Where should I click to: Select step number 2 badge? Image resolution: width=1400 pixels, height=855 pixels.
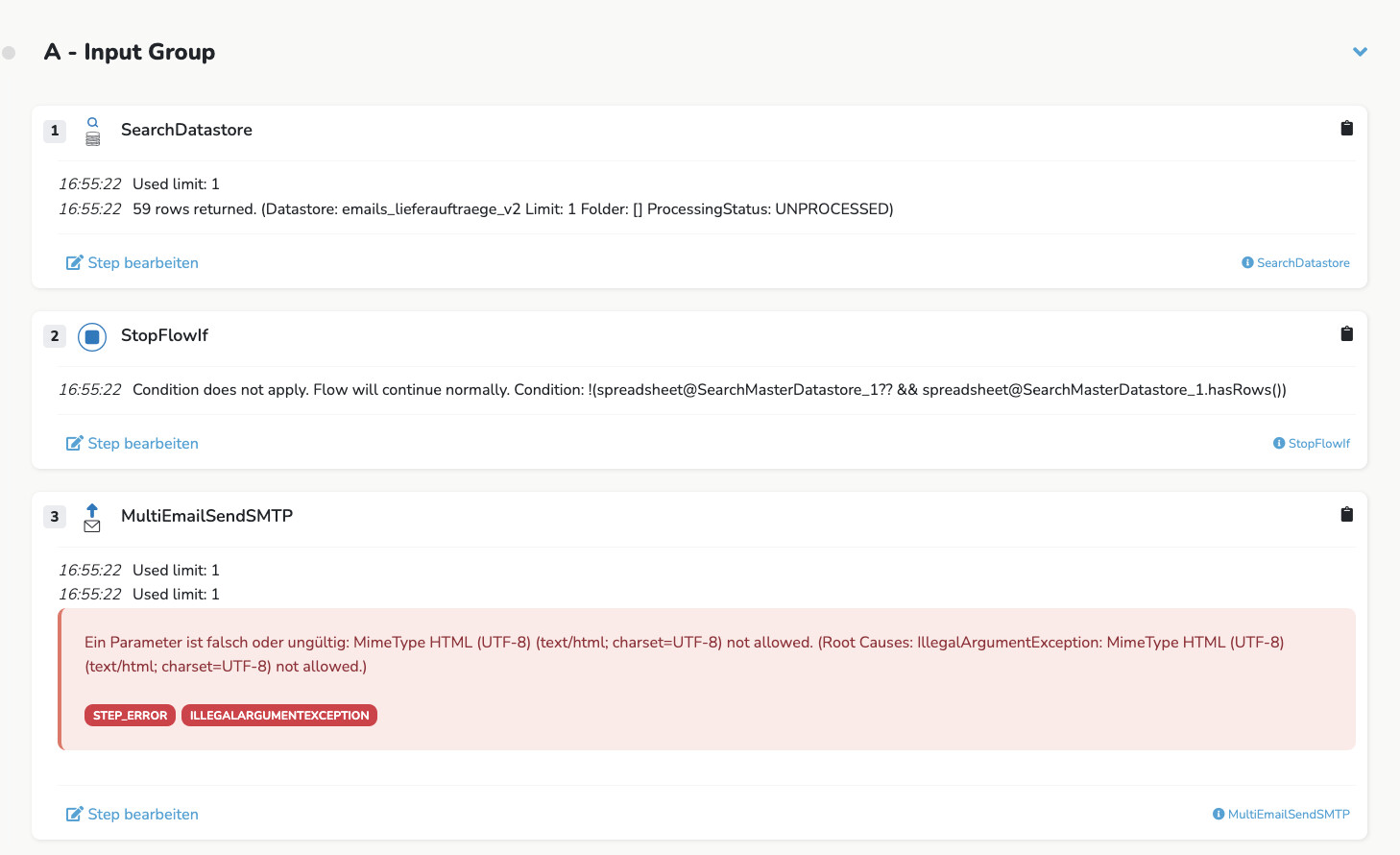(55, 336)
